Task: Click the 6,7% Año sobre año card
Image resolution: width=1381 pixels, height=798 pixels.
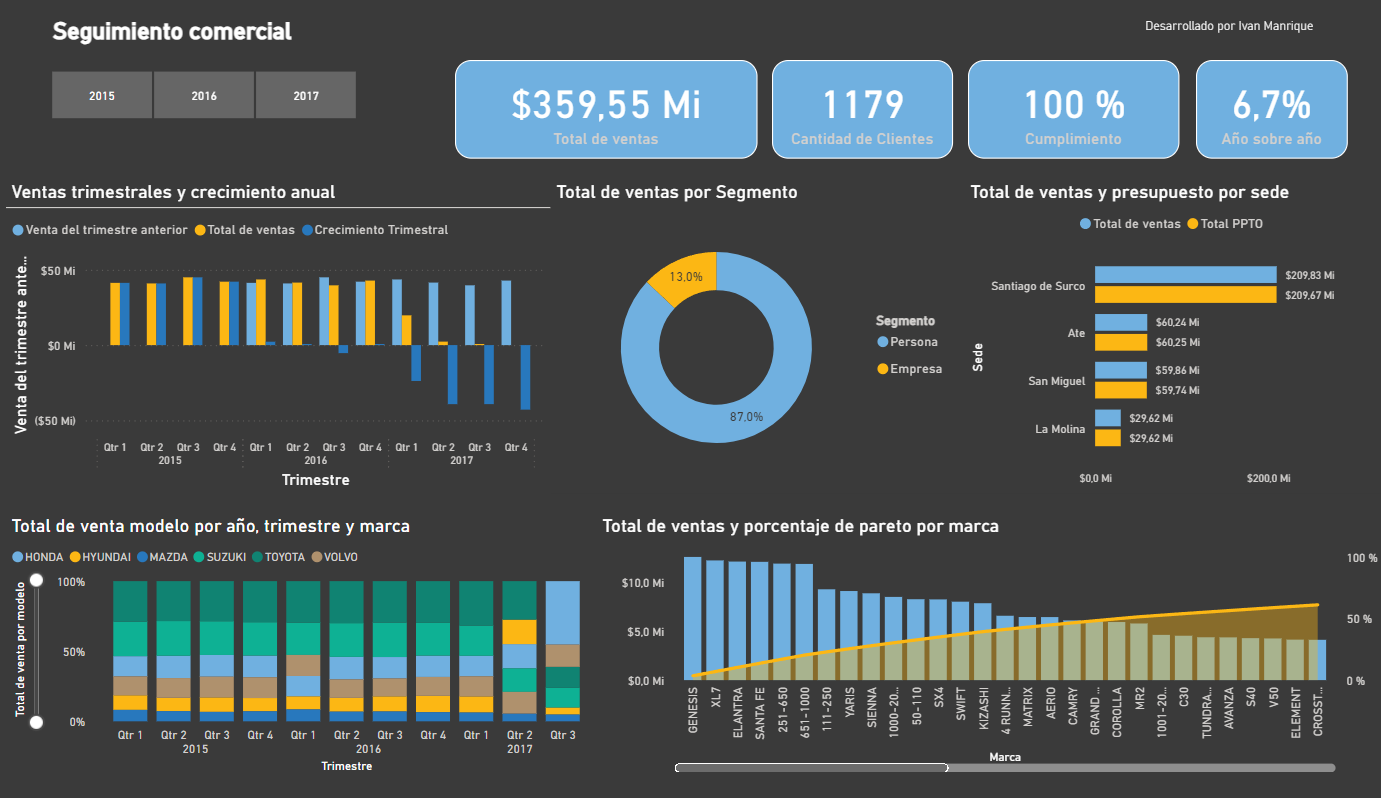Action: click(1271, 109)
